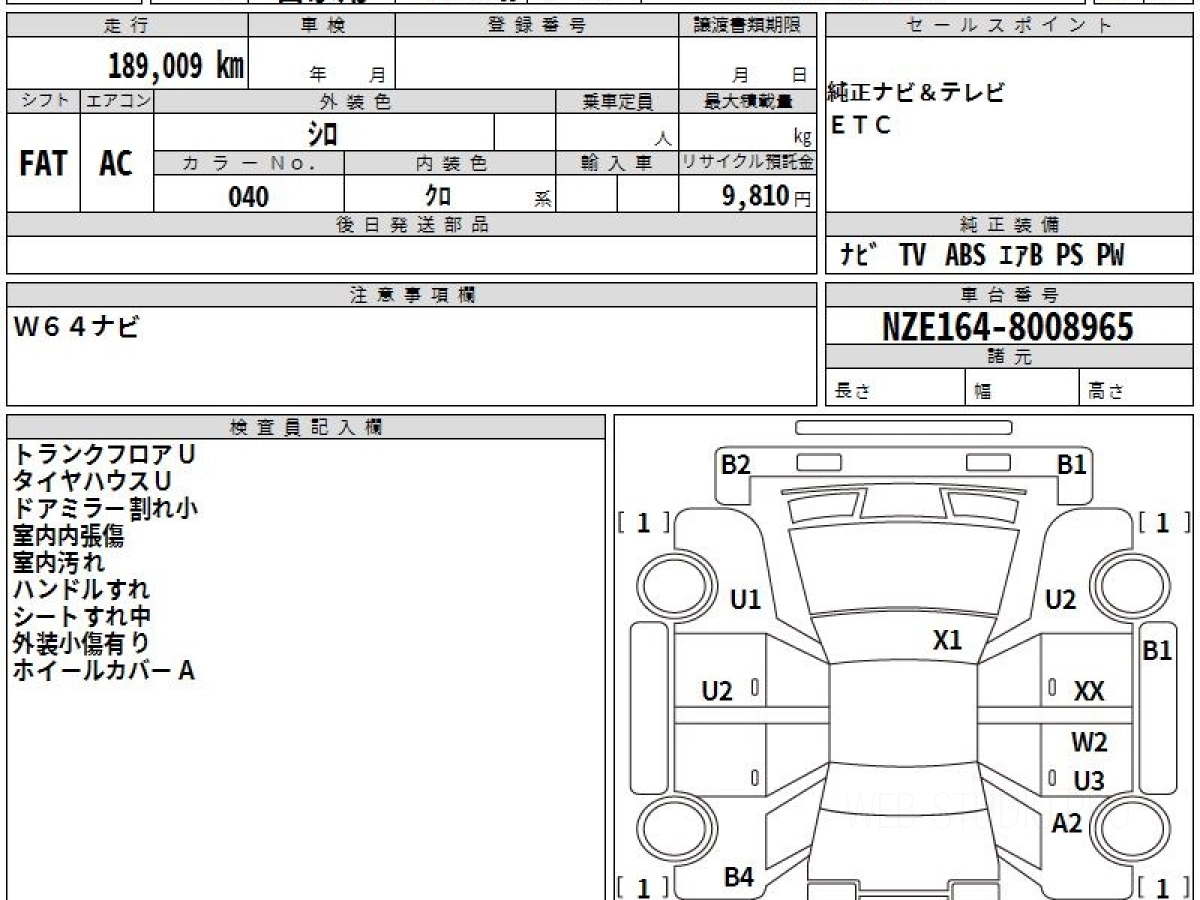Click the カラーNo. header cell

tap(249, 163)
